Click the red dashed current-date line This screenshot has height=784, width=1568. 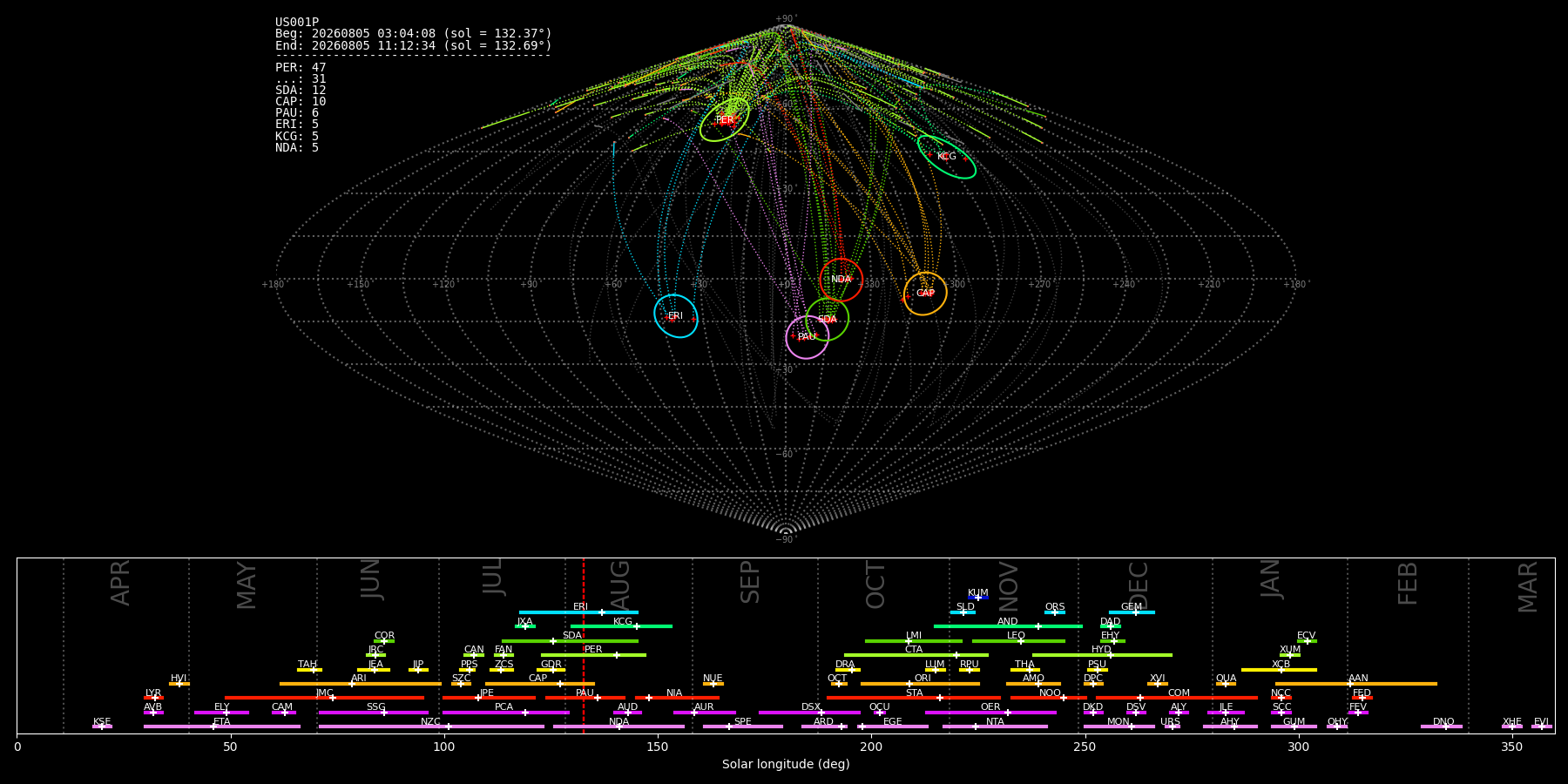pyautogui.click(x=584, y=645)
